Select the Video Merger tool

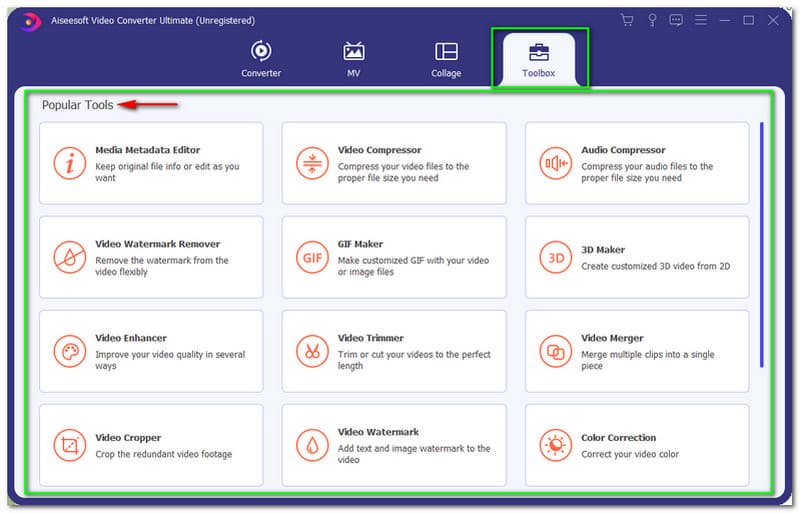pos(637,351)
